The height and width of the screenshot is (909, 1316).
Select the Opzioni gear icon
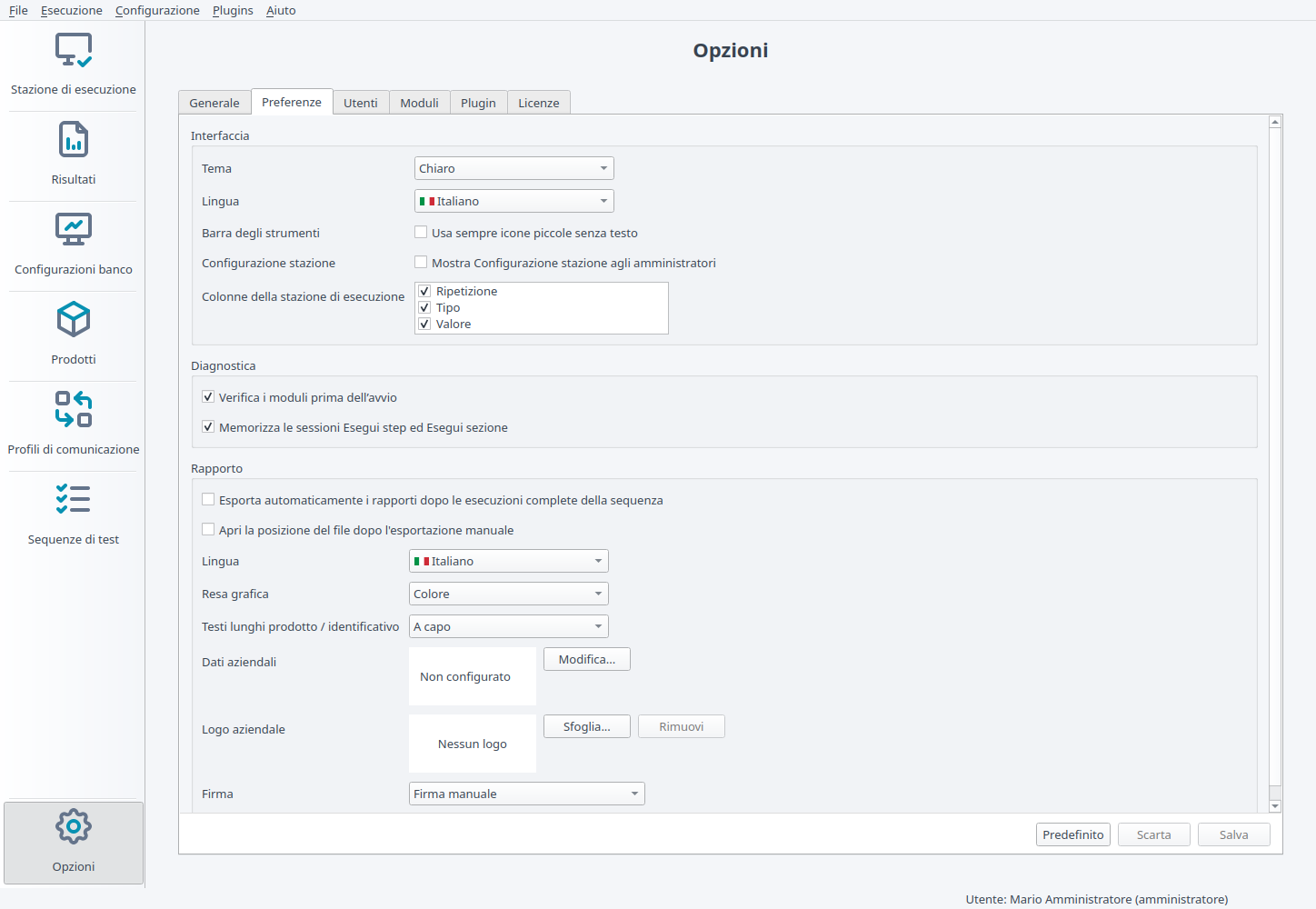74,826
